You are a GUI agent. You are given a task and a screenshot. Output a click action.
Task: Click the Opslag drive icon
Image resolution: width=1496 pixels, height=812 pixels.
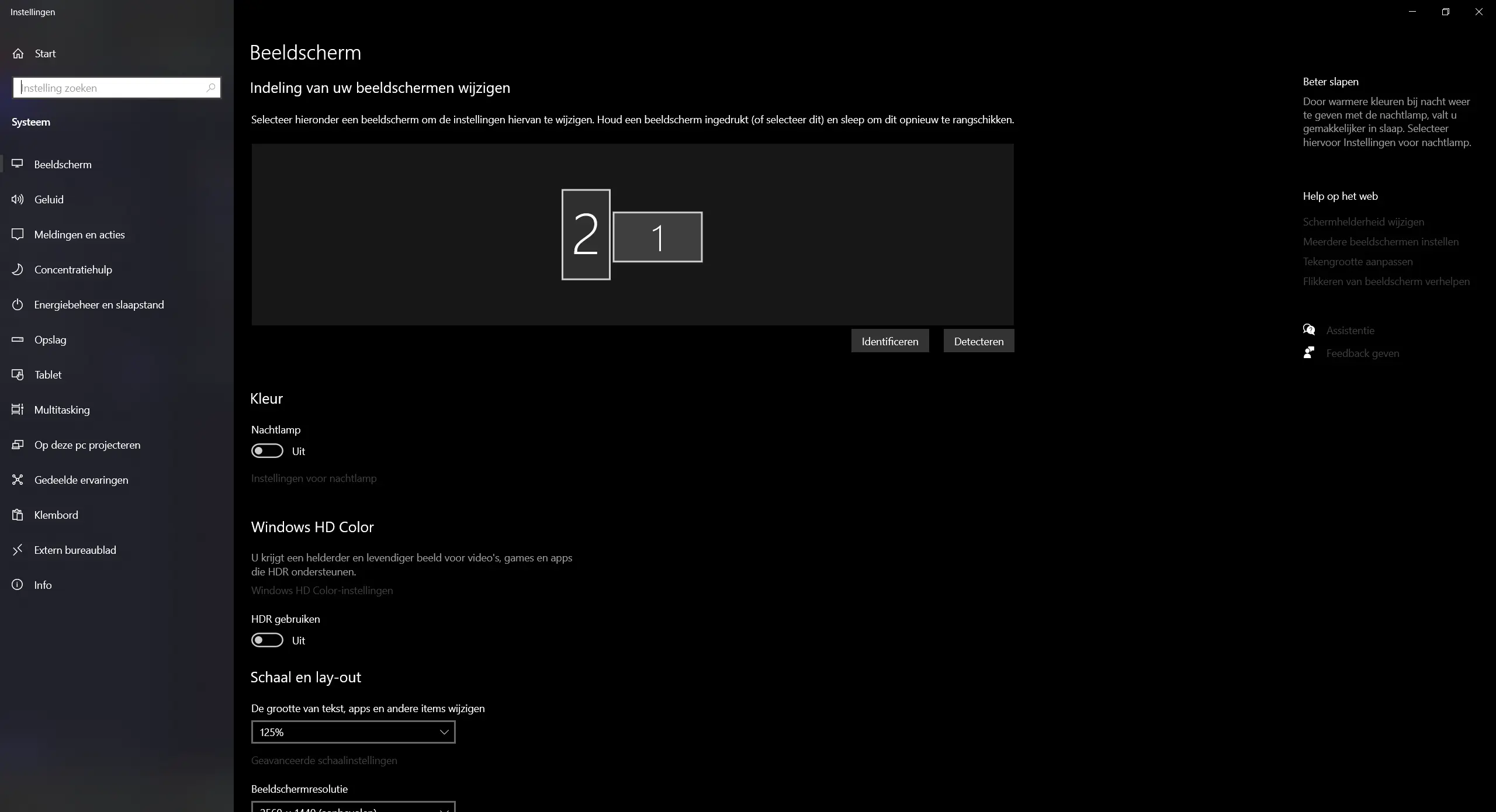18,339
